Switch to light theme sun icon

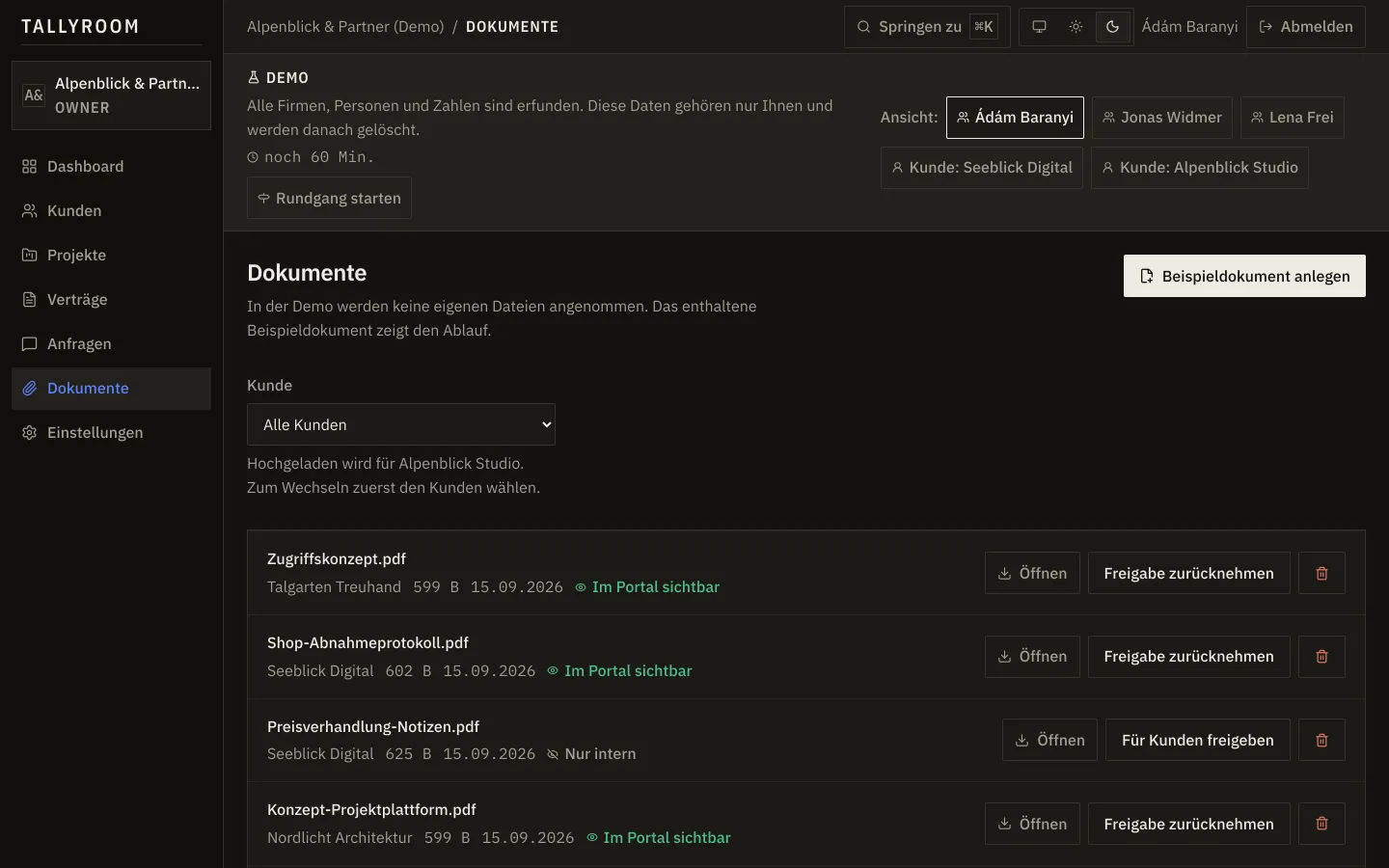pyautogui.click(x=1076, y=27)
